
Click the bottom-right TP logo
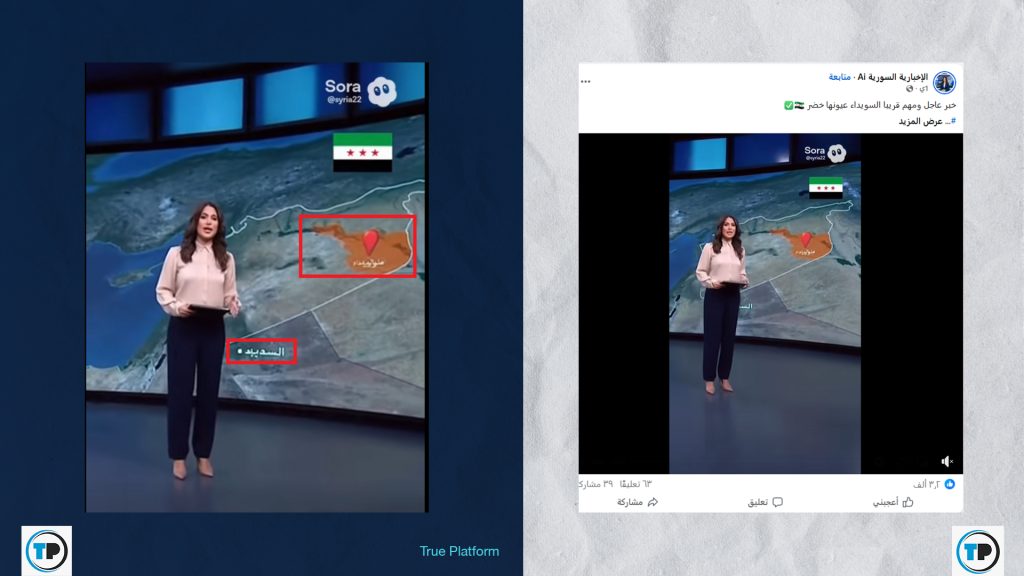point(978,551)
